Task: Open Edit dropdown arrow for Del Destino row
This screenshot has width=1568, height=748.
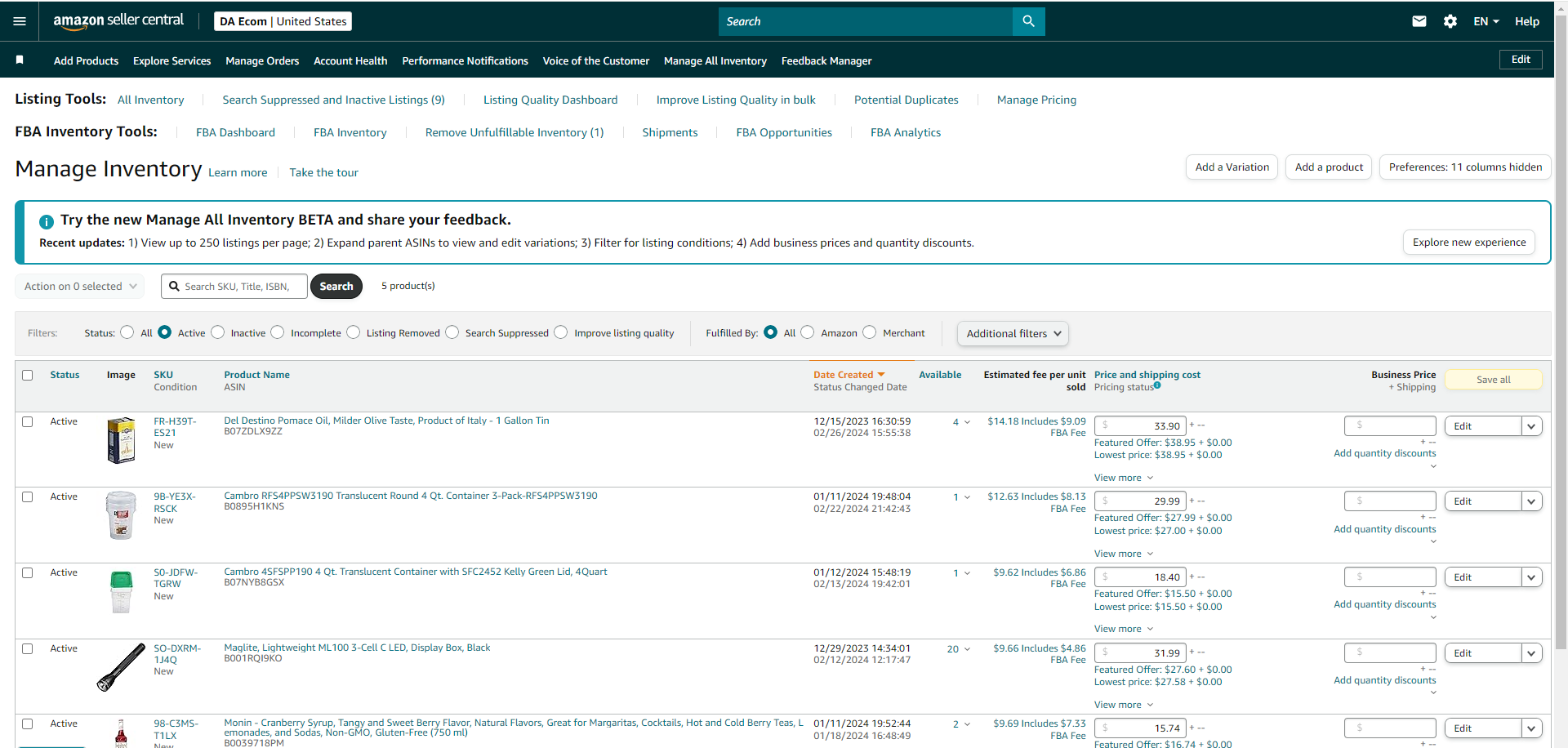Action: tap(1531, 426)
